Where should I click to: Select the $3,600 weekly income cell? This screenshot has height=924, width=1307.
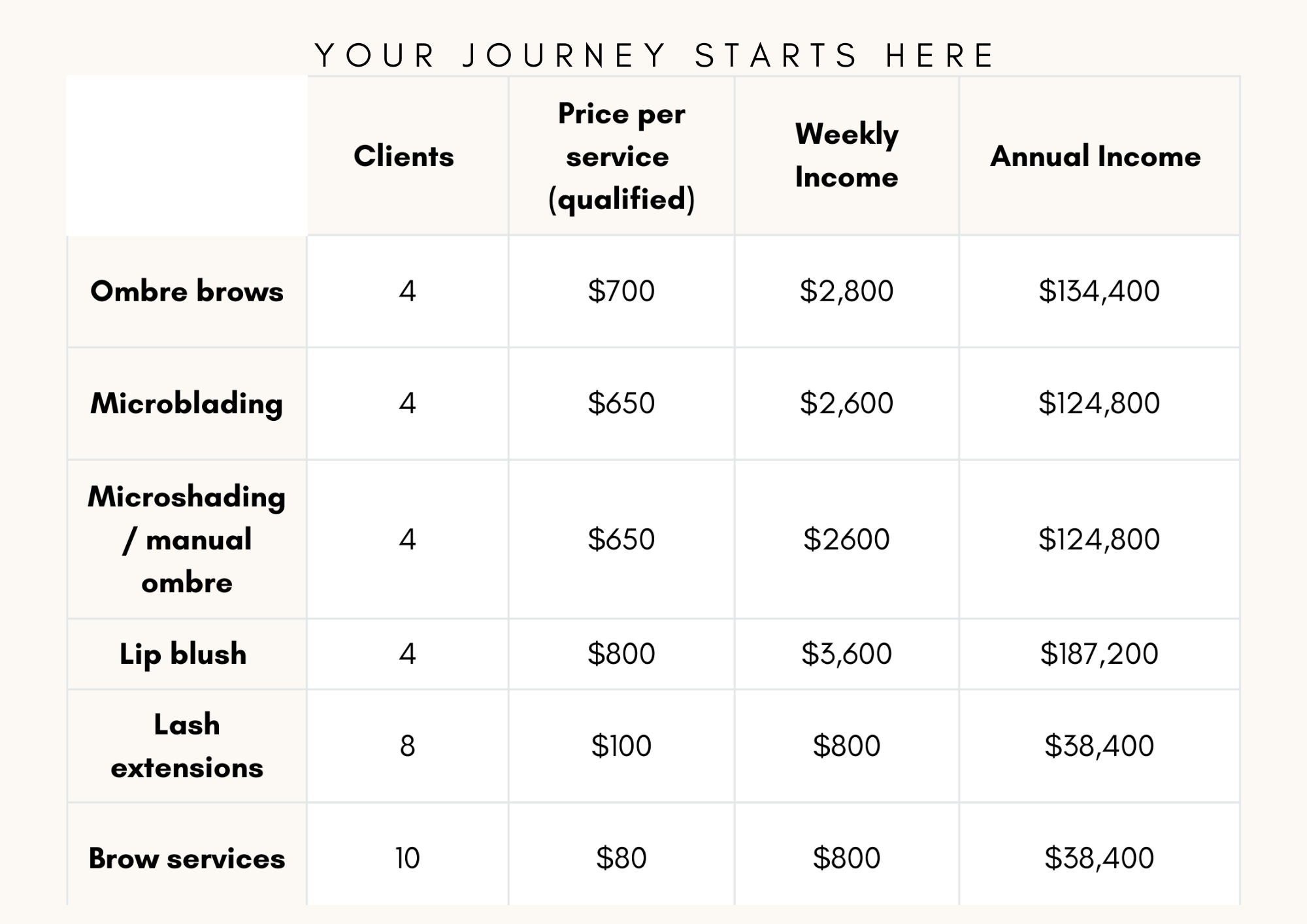click(x=846, y=653)
